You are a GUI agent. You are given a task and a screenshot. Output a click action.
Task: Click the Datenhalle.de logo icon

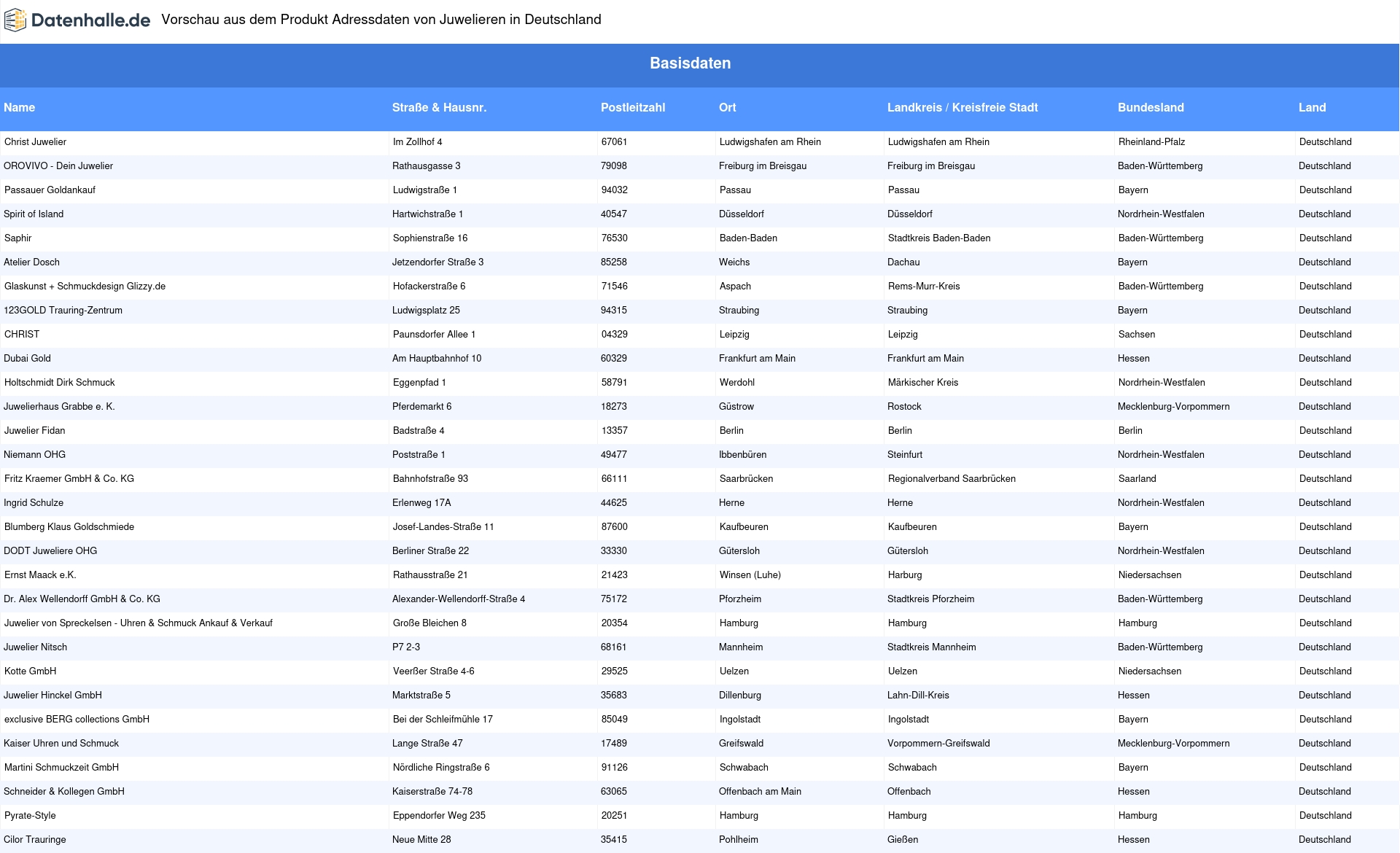coord(15,20)
